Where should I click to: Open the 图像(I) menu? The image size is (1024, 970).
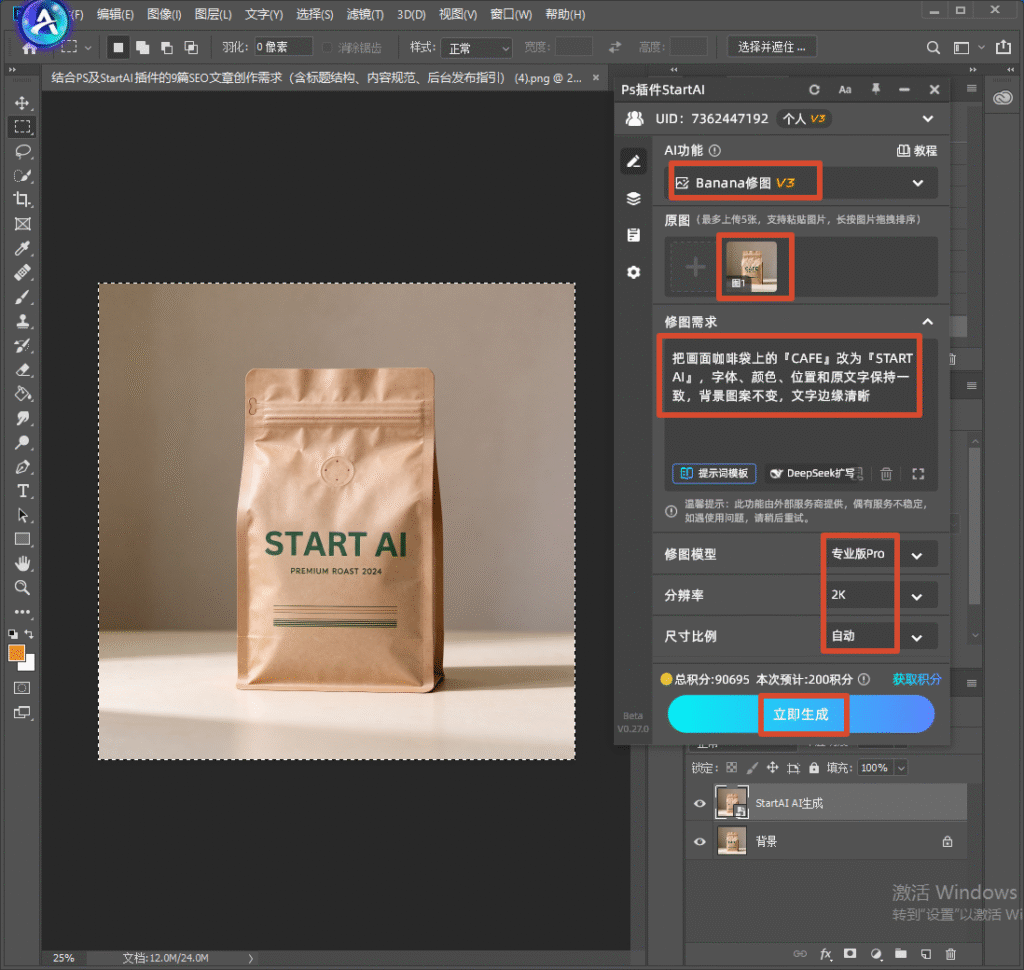pos(164,14)
